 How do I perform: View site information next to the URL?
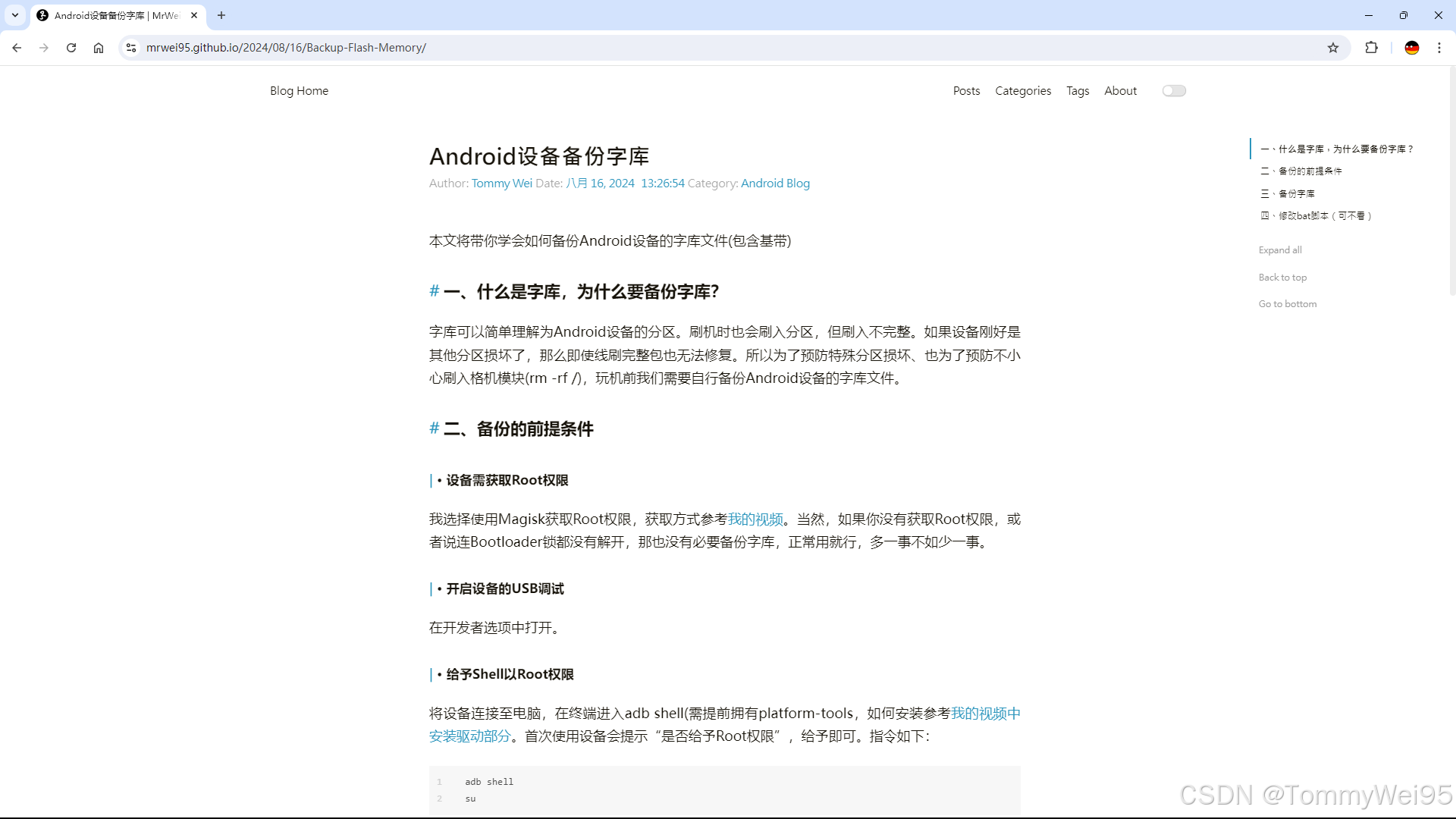[x=131, y=48]
